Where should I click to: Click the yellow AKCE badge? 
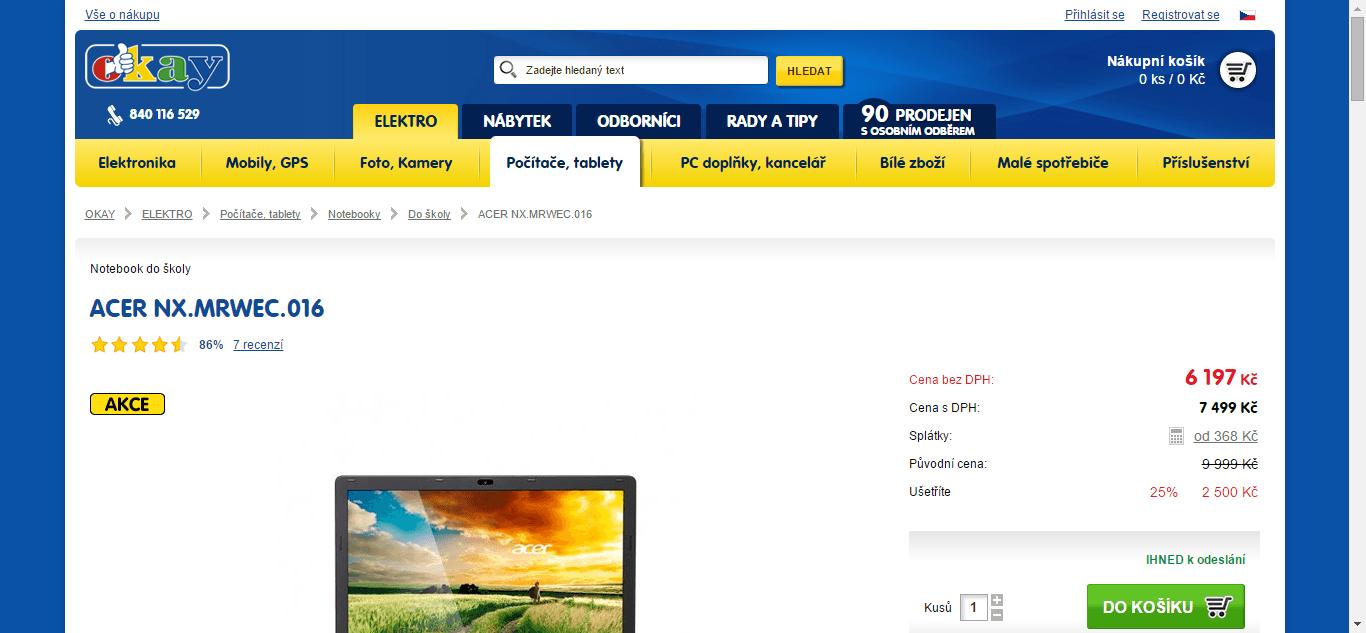127,404
